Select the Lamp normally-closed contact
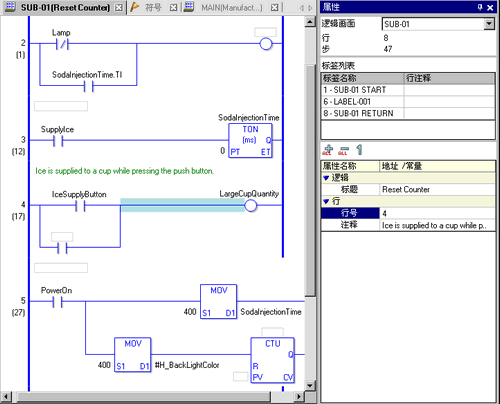Viewport: 500px width, 404px height. click(62, 44)
